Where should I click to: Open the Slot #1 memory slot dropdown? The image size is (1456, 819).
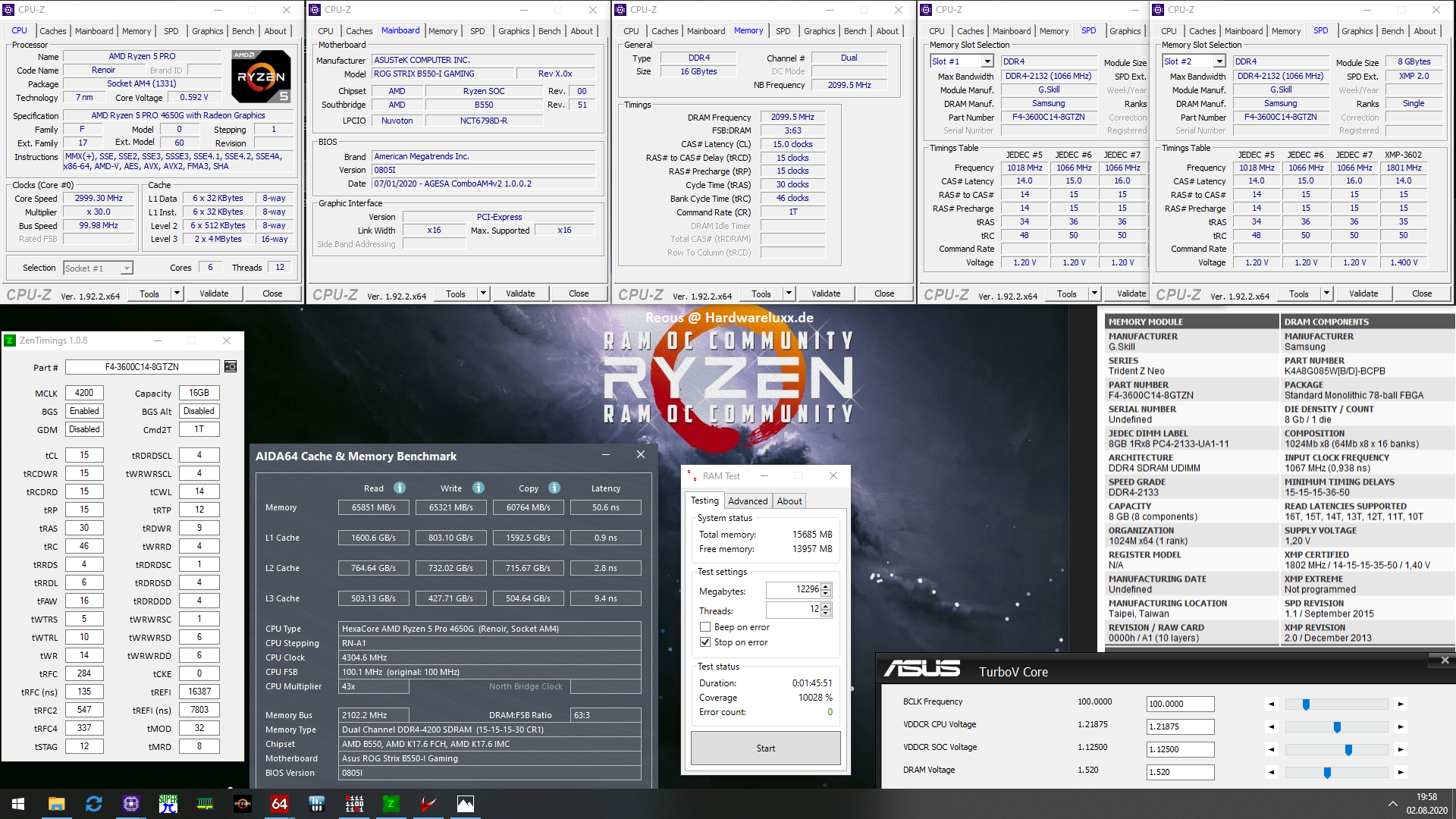click(987, 61)
